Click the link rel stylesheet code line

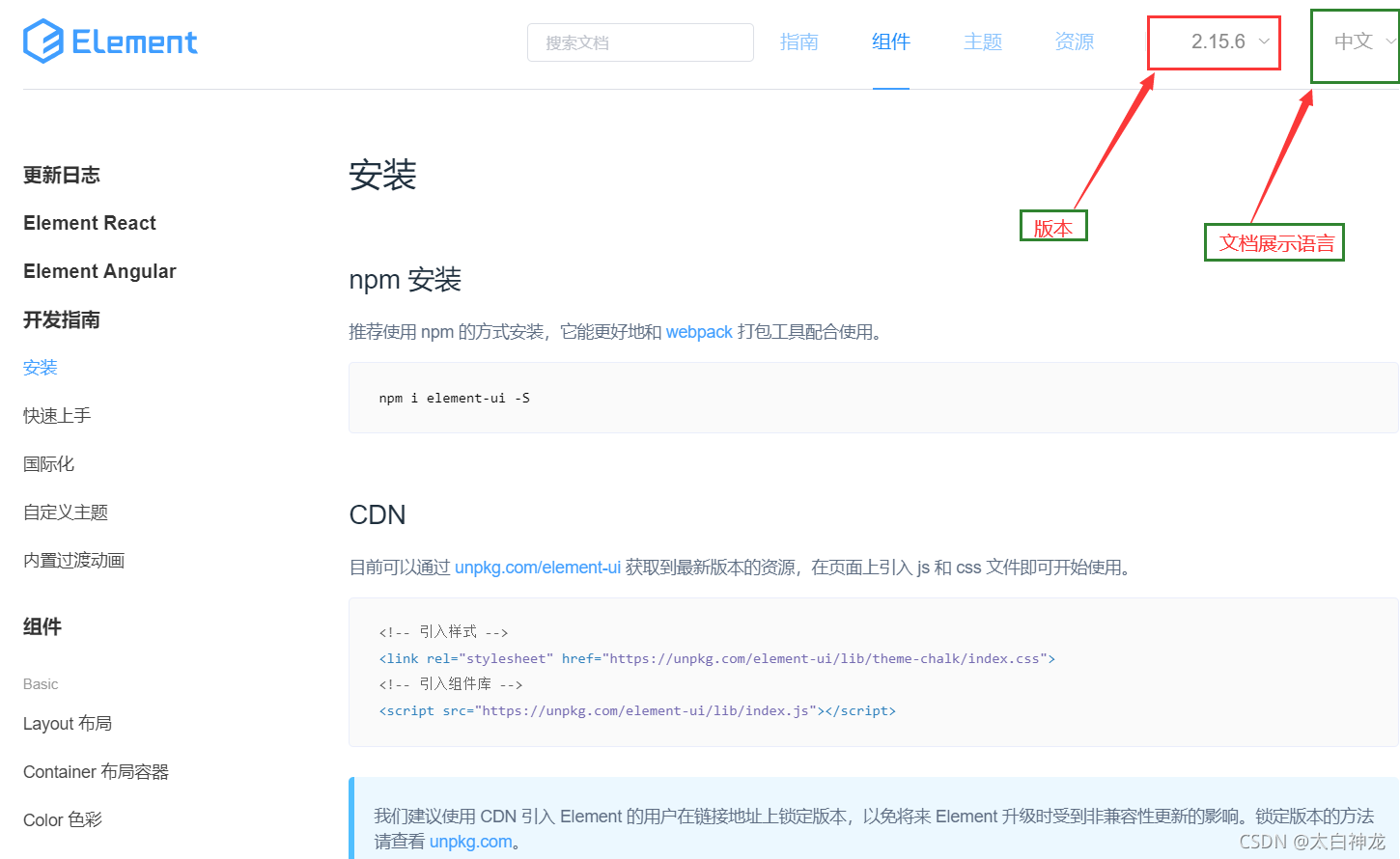[x=717, y=658]
